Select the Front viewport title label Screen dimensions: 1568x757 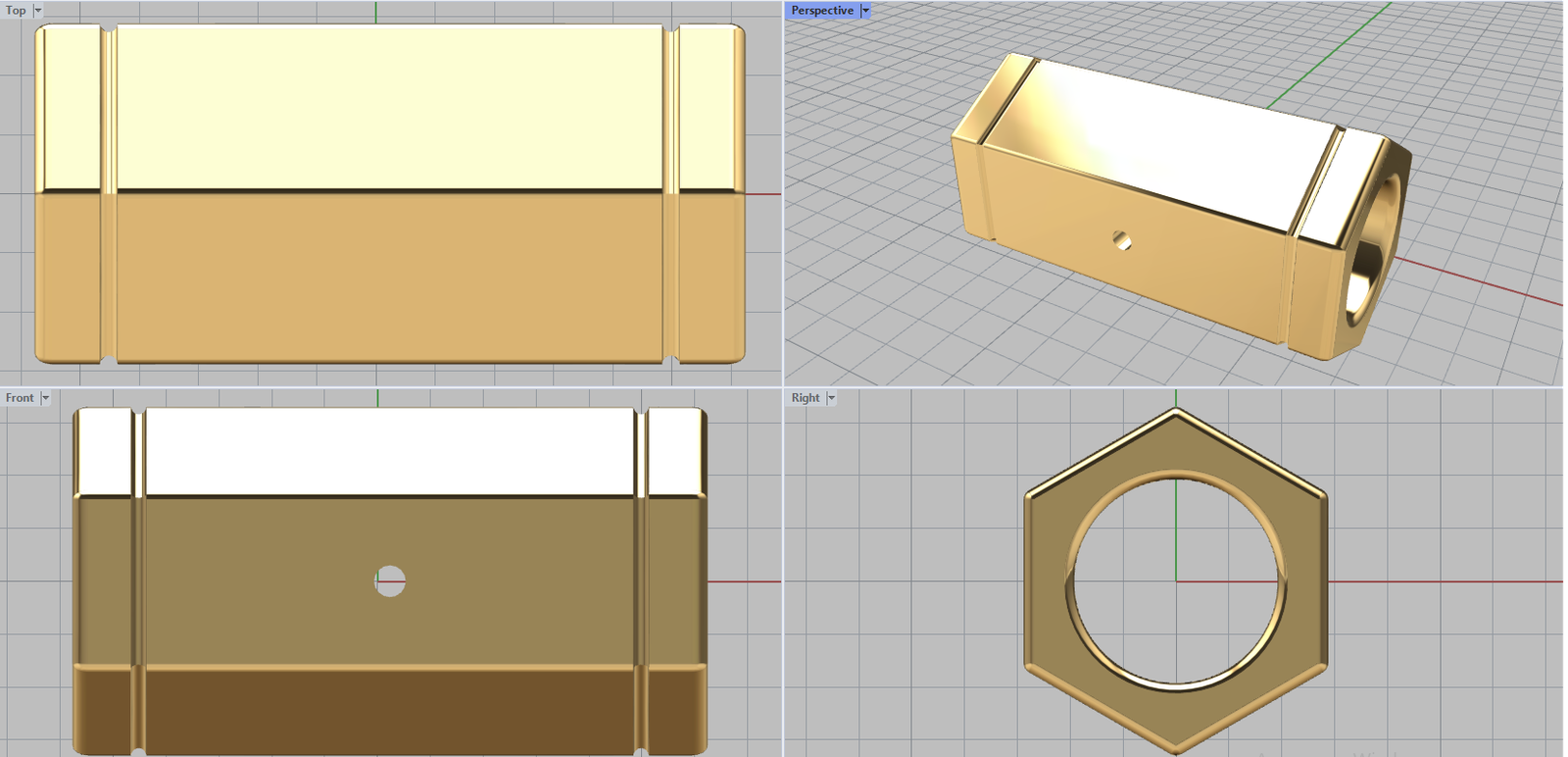pyautogui.click(x=20, y=398)
